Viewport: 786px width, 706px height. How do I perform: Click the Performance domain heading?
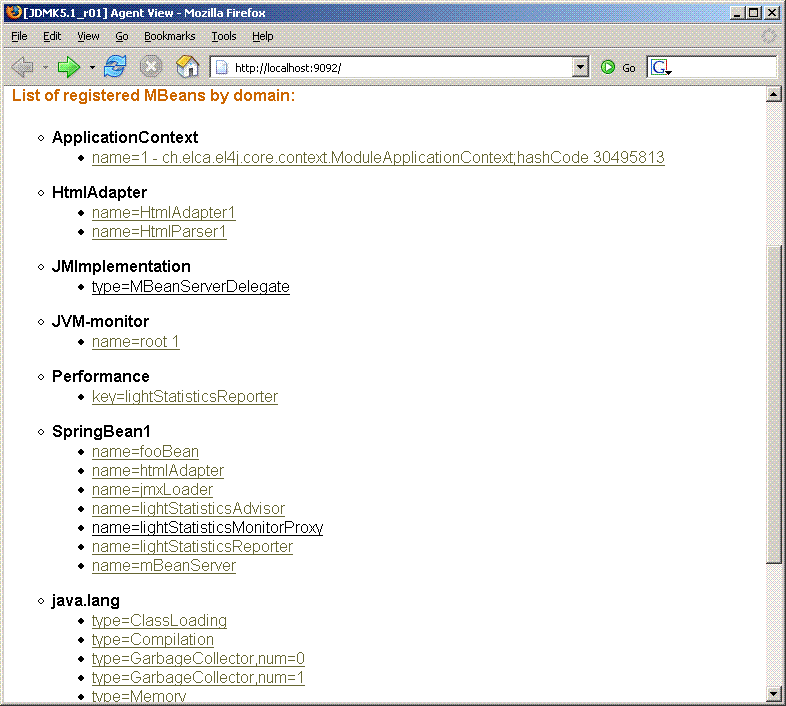101,377
